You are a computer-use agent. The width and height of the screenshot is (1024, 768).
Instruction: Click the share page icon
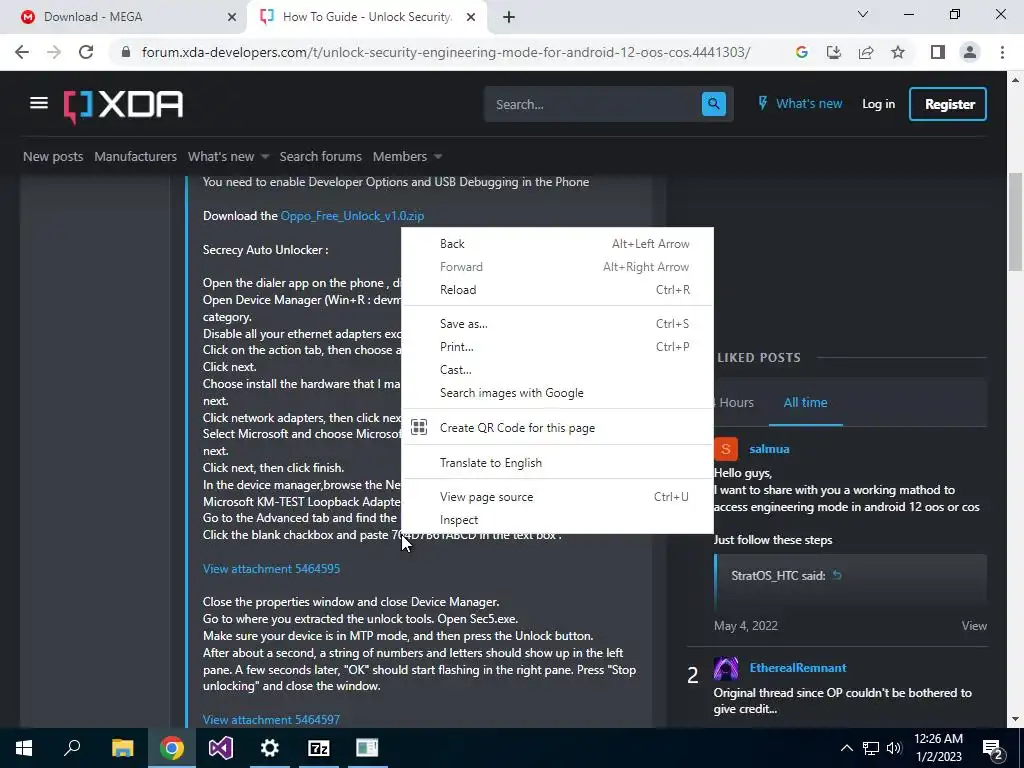click(866, 52)
